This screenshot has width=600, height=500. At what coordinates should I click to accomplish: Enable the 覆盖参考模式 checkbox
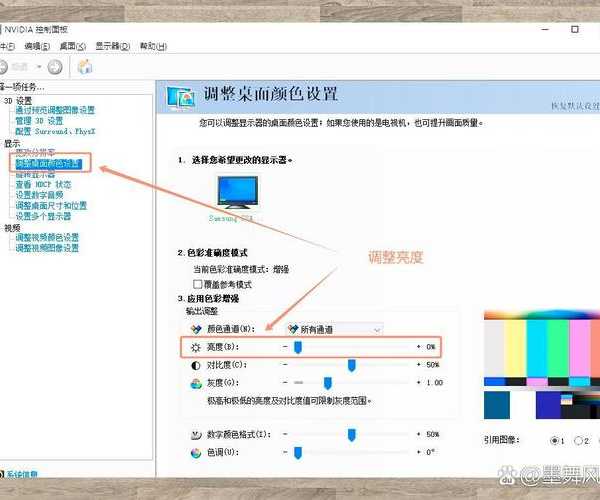[x=197, y=284]
